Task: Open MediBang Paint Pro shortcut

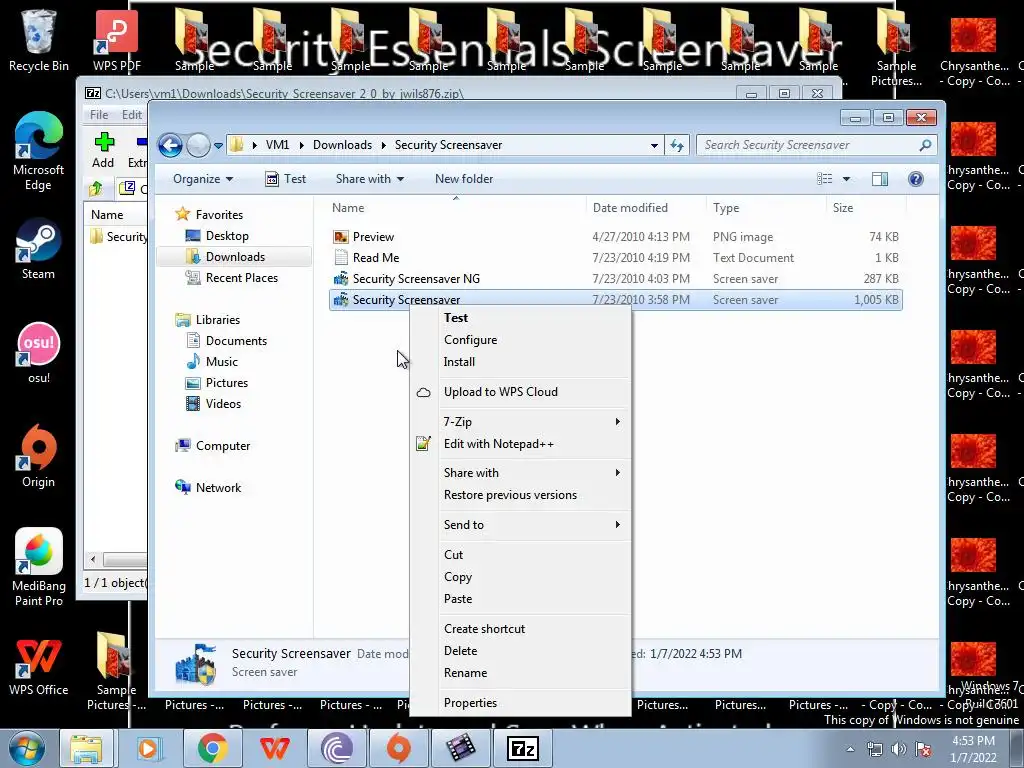Action: [x=39, y=568]
